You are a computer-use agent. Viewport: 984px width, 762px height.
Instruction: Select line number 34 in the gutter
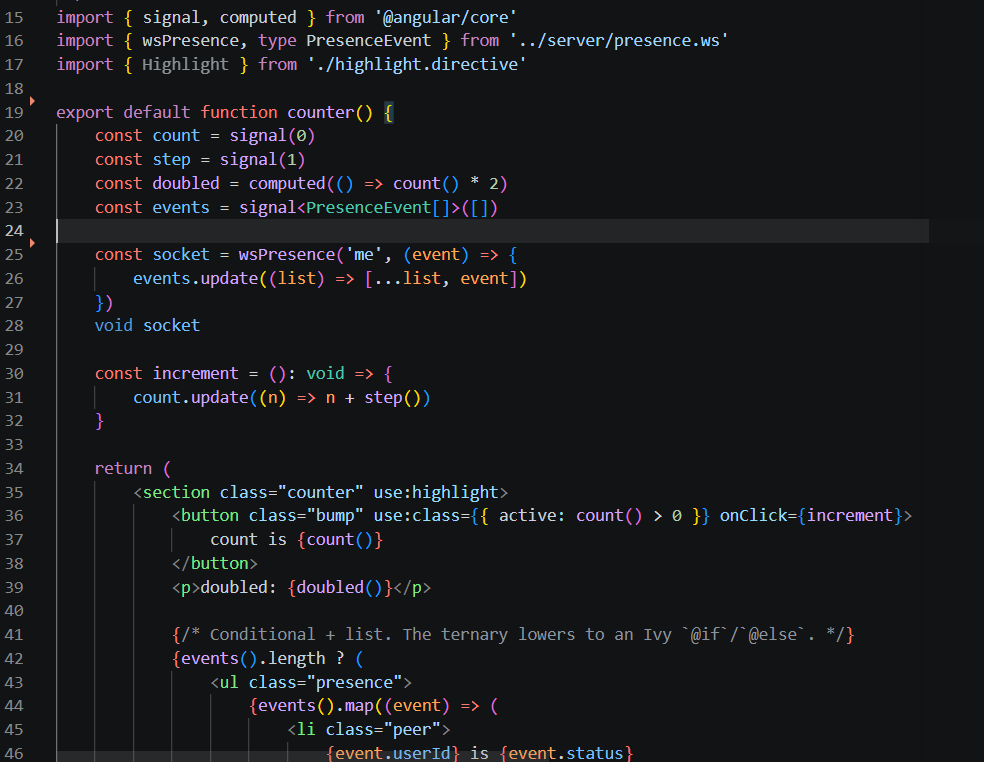point(14,469)
